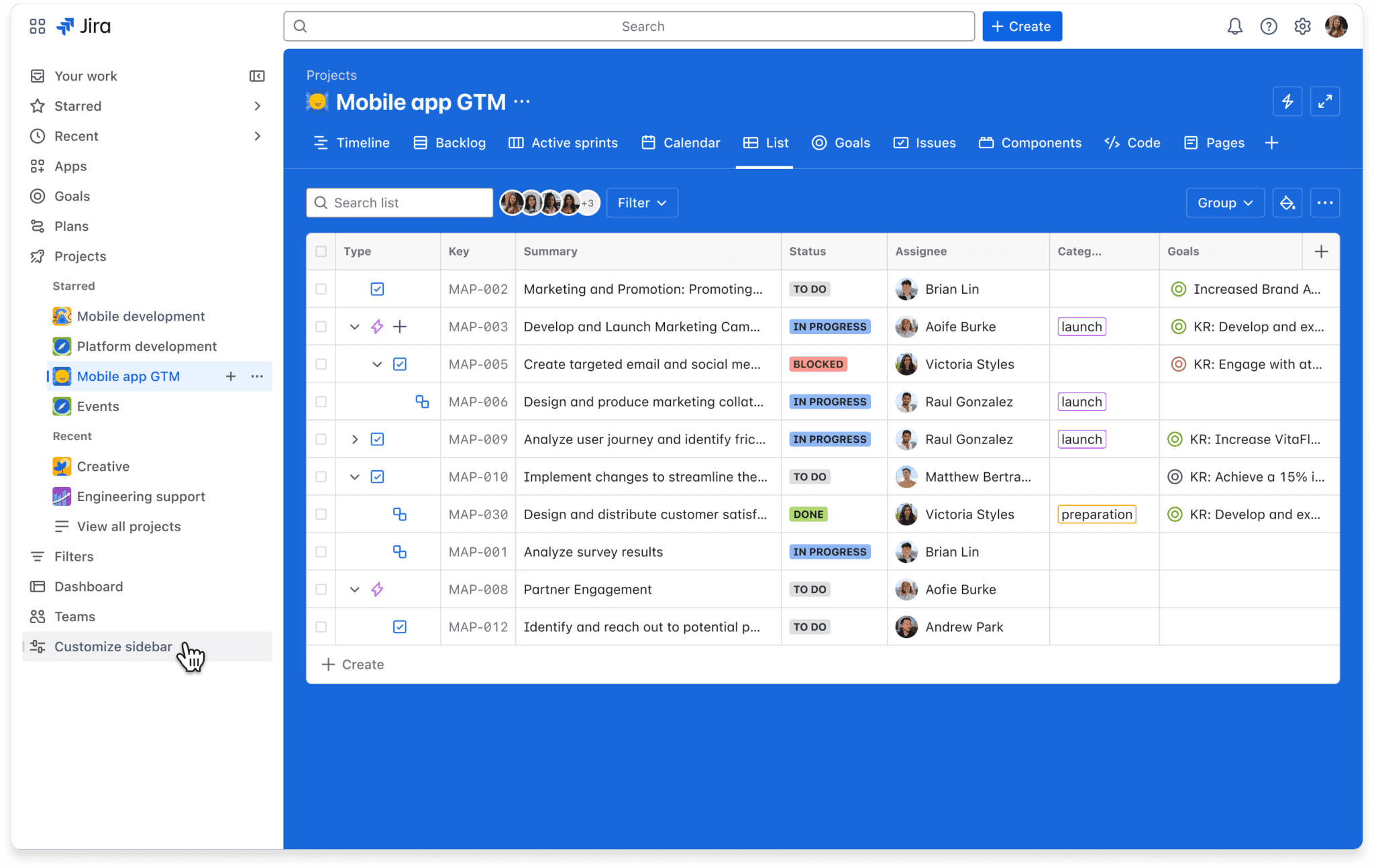The image size is (1374, 868).
Task: Click the lightning automation icon in the project header
Action: click(x=1287, y=101)
